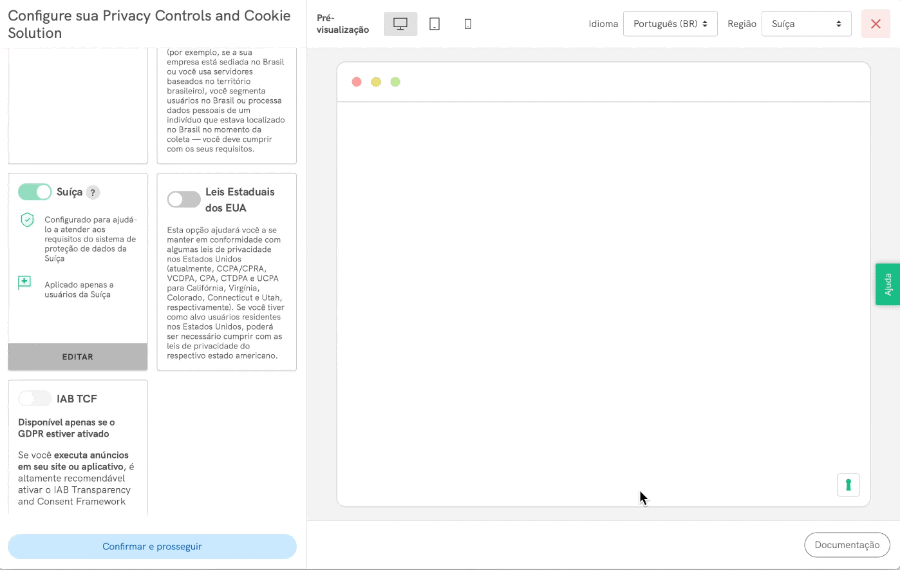This screenshot has height=570, width=900.
Task: Click the red X close button
Action: click(x=875, y=24)
